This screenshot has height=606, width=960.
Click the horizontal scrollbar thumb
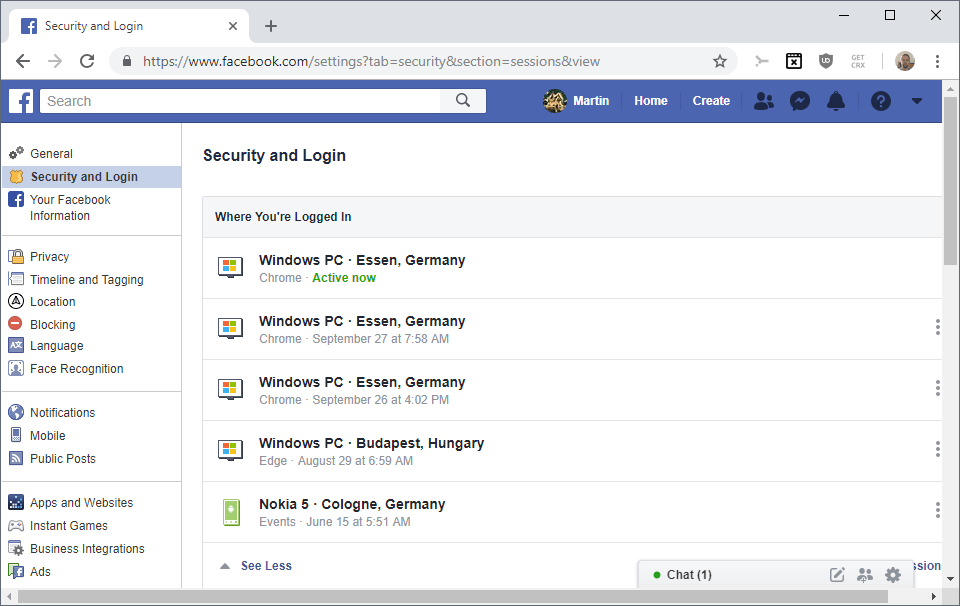453,596
